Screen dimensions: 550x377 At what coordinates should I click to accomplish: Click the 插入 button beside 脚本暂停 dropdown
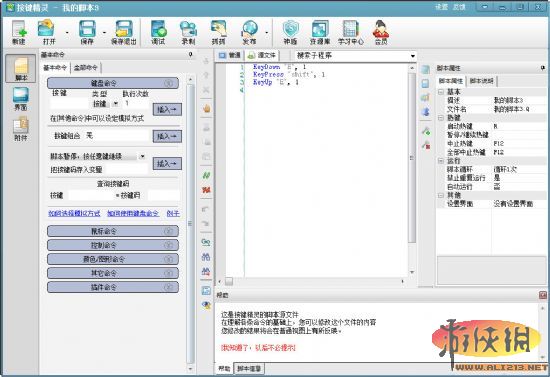(167, 163)
